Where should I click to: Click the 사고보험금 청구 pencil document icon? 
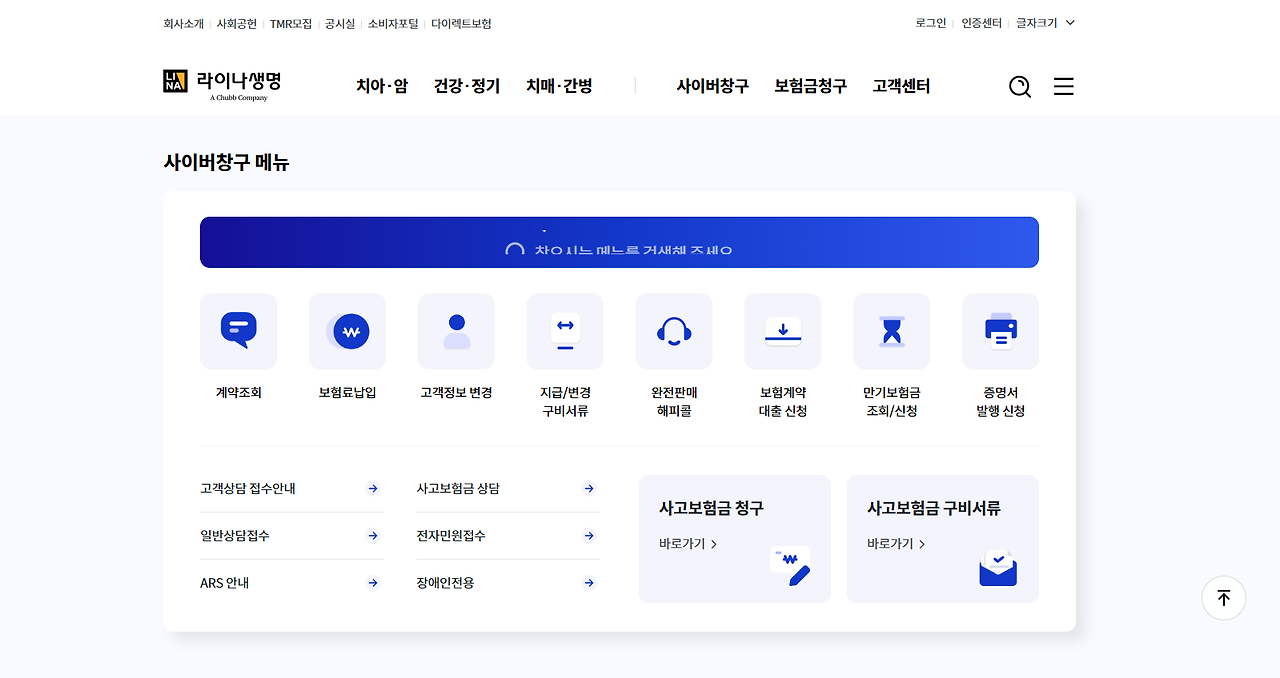791,566
